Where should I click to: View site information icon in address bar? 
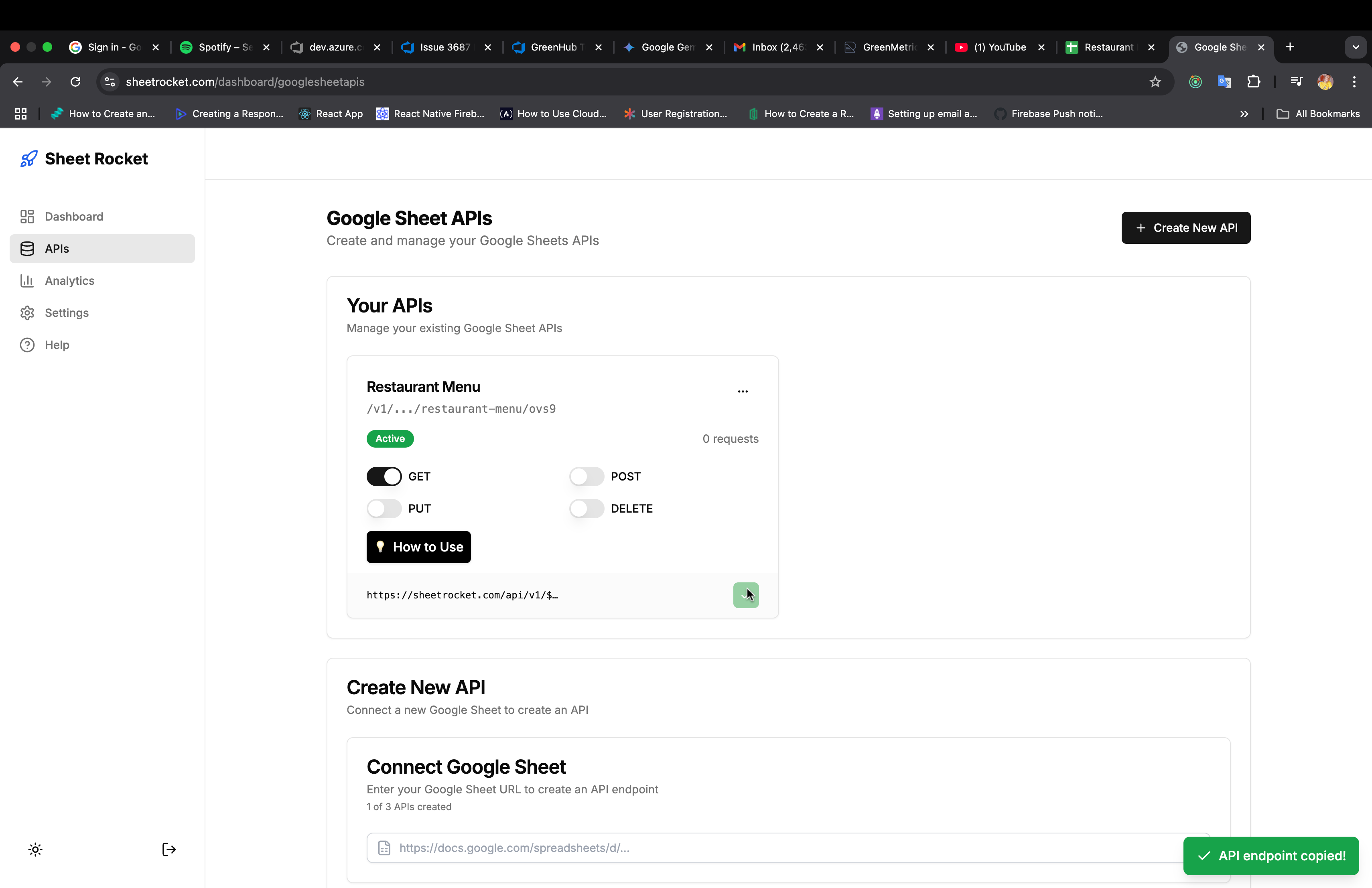coord(110,82)
